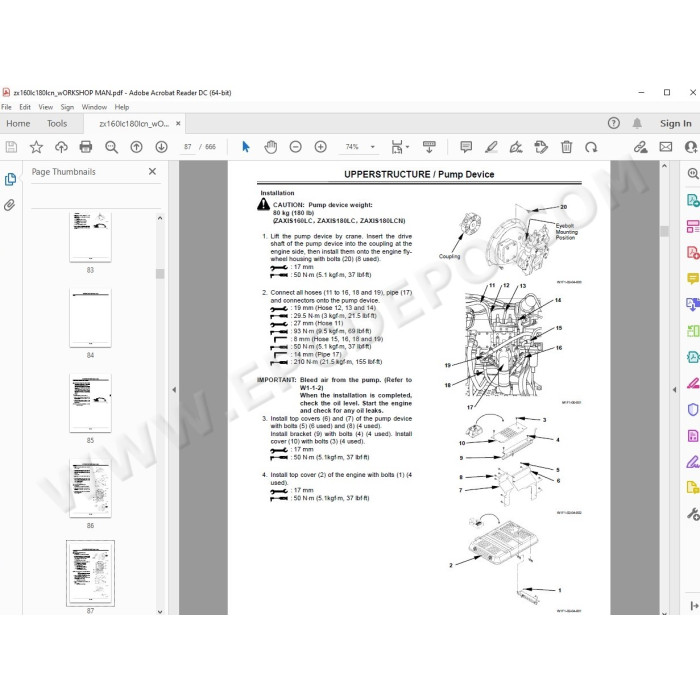Add the document to starred bookmarks
700x700 pixels.
36,147
